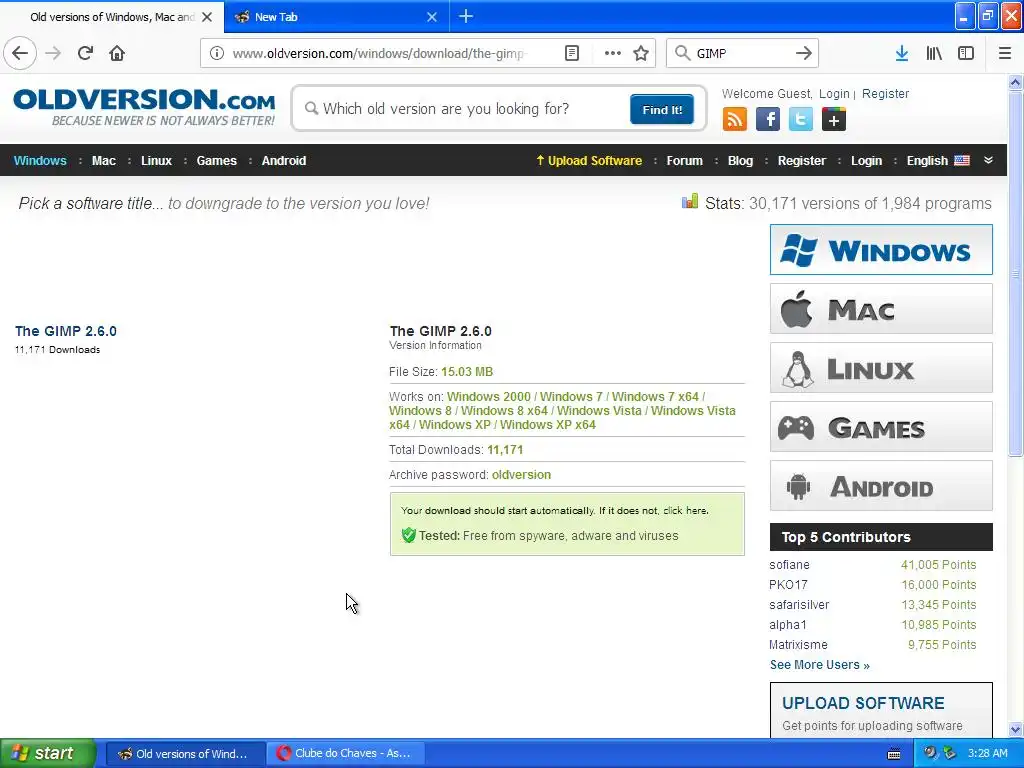
Task: Open the Android nav menu item
Action: click(x=283, y=161)
